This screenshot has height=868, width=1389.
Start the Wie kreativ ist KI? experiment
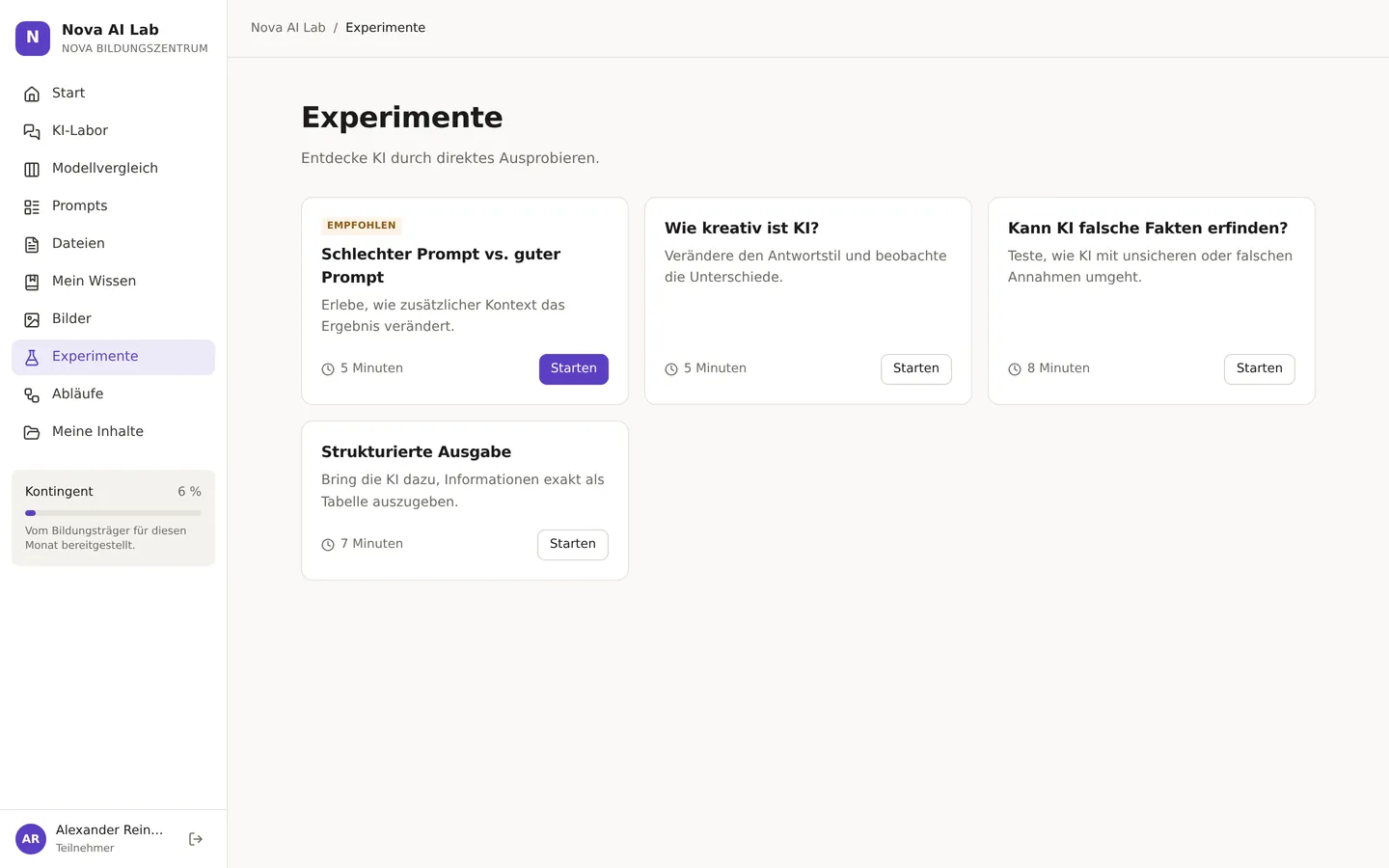(x=916, y=369)
